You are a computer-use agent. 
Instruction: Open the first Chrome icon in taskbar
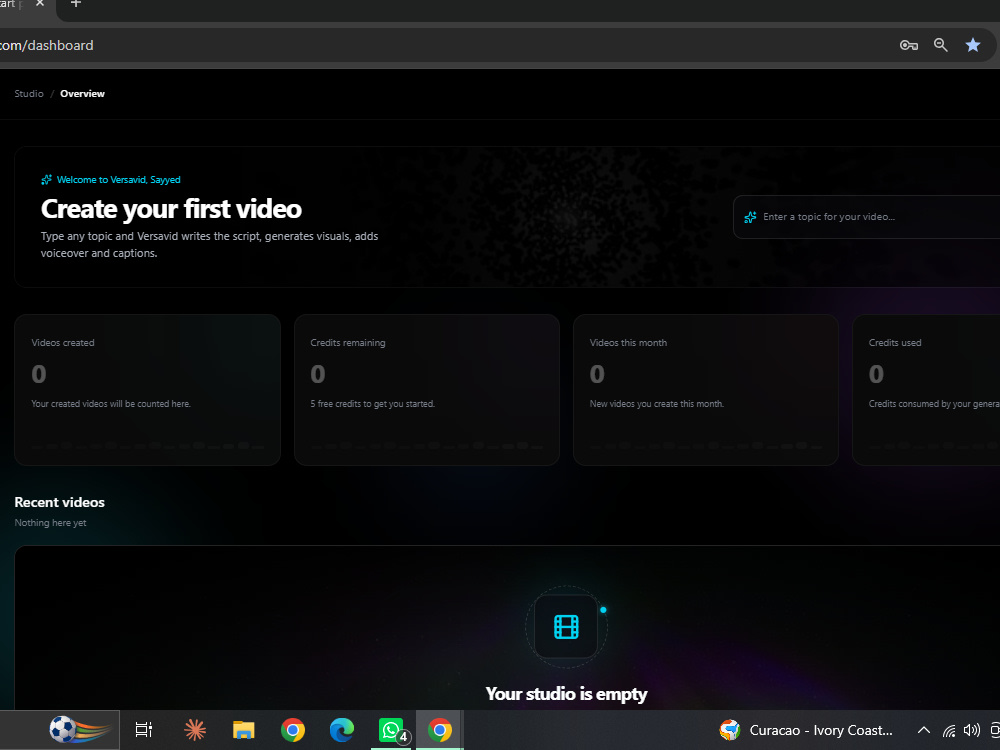(x=293, y=730)
